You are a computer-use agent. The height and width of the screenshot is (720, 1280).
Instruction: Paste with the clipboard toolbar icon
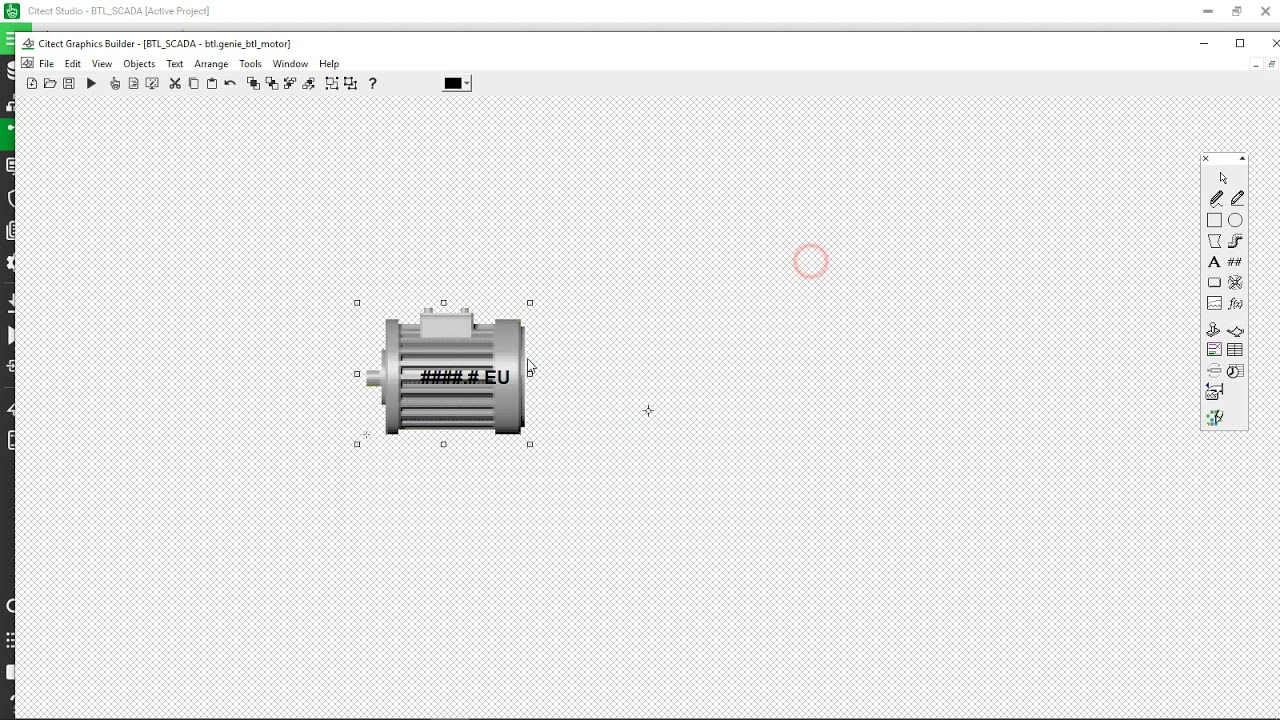pyautogui.click(x=212, y=84)
